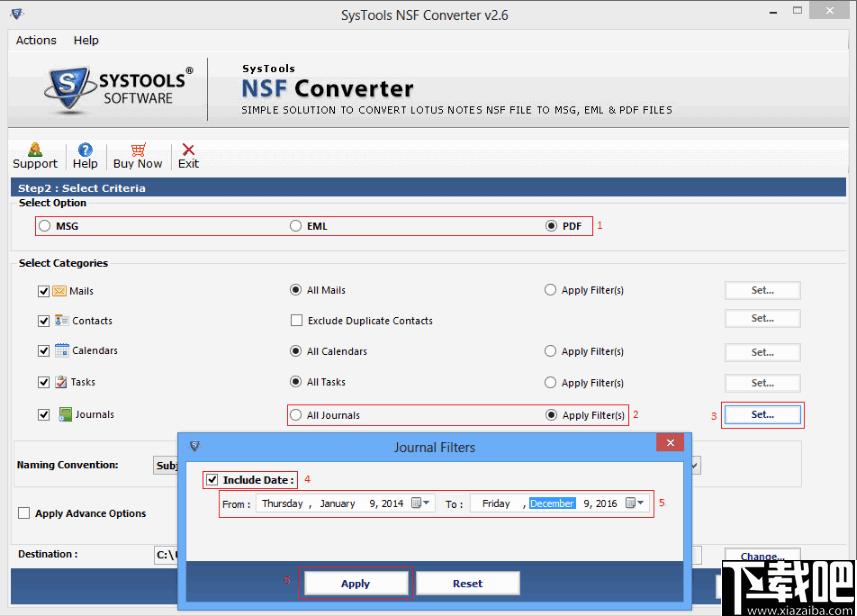Uncheck the Journals category checkbox

pyautogui.click(x=44, y=415)
